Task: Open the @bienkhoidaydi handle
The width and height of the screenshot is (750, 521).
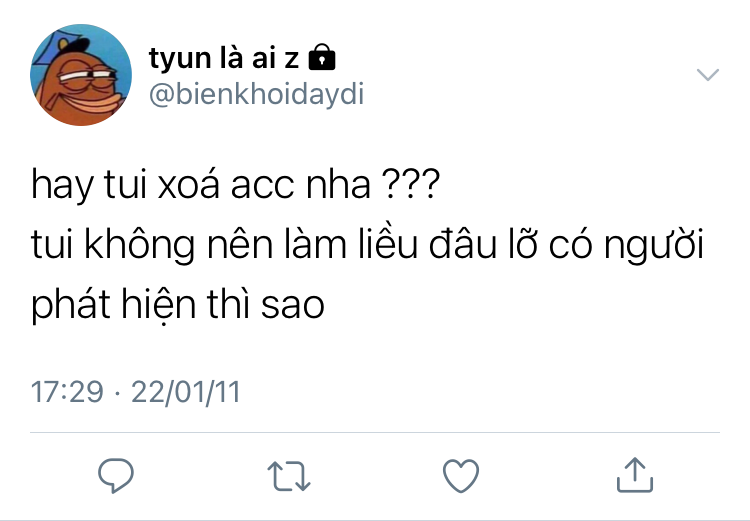Action: pyautogui.click(x=256, y=94)
